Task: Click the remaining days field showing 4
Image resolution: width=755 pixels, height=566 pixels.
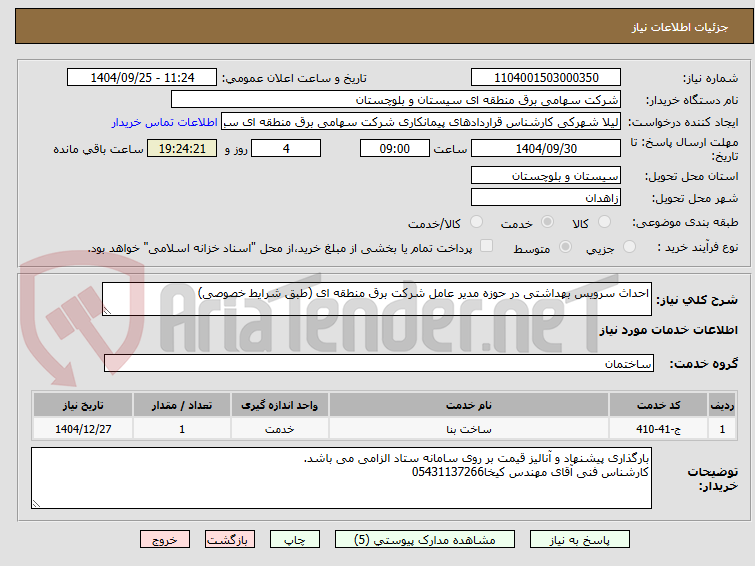Action: (286, 148)
